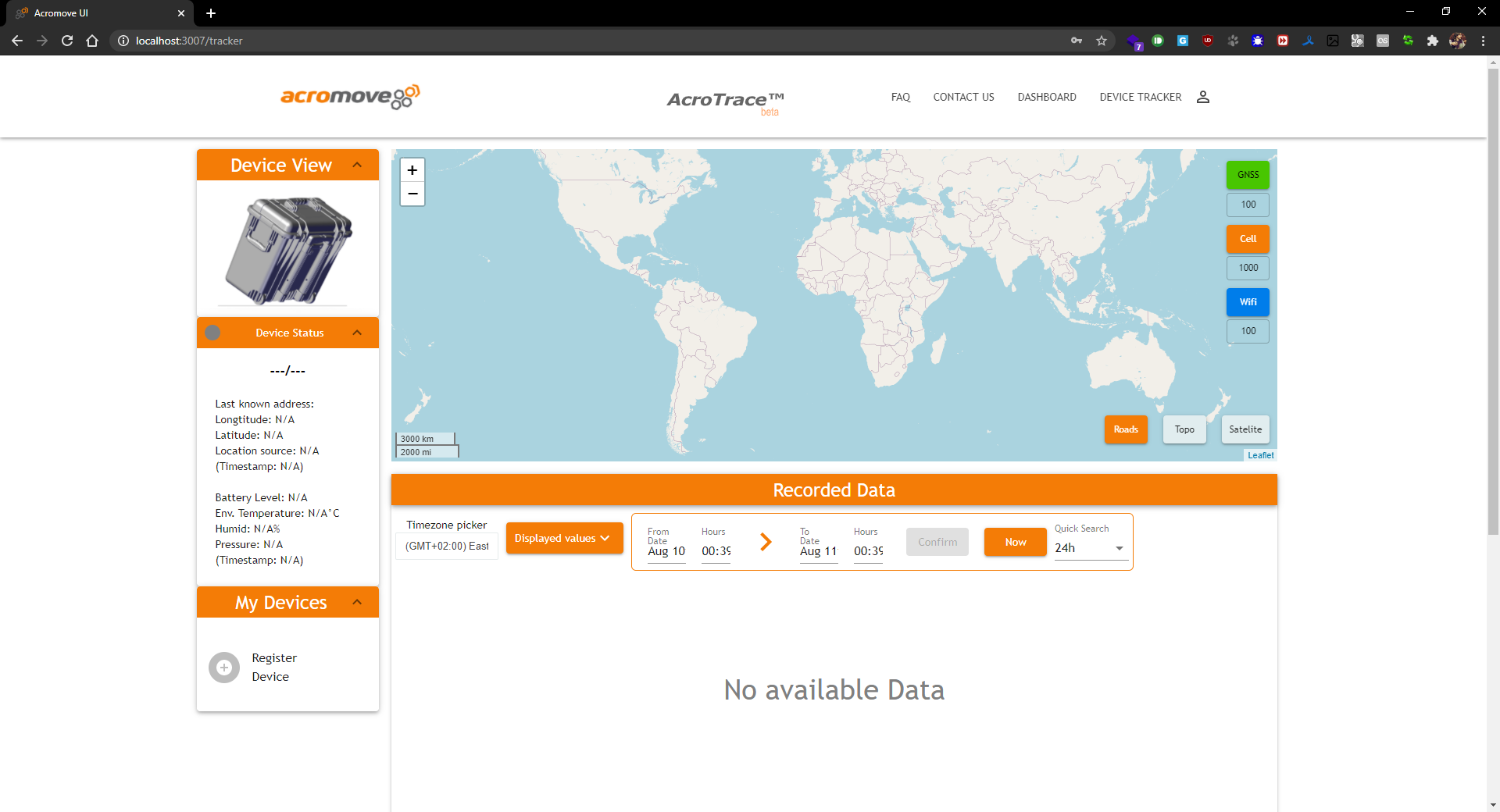Zoom out on the map
Viewport: 1500px width, 812px height.
point(412,194)
